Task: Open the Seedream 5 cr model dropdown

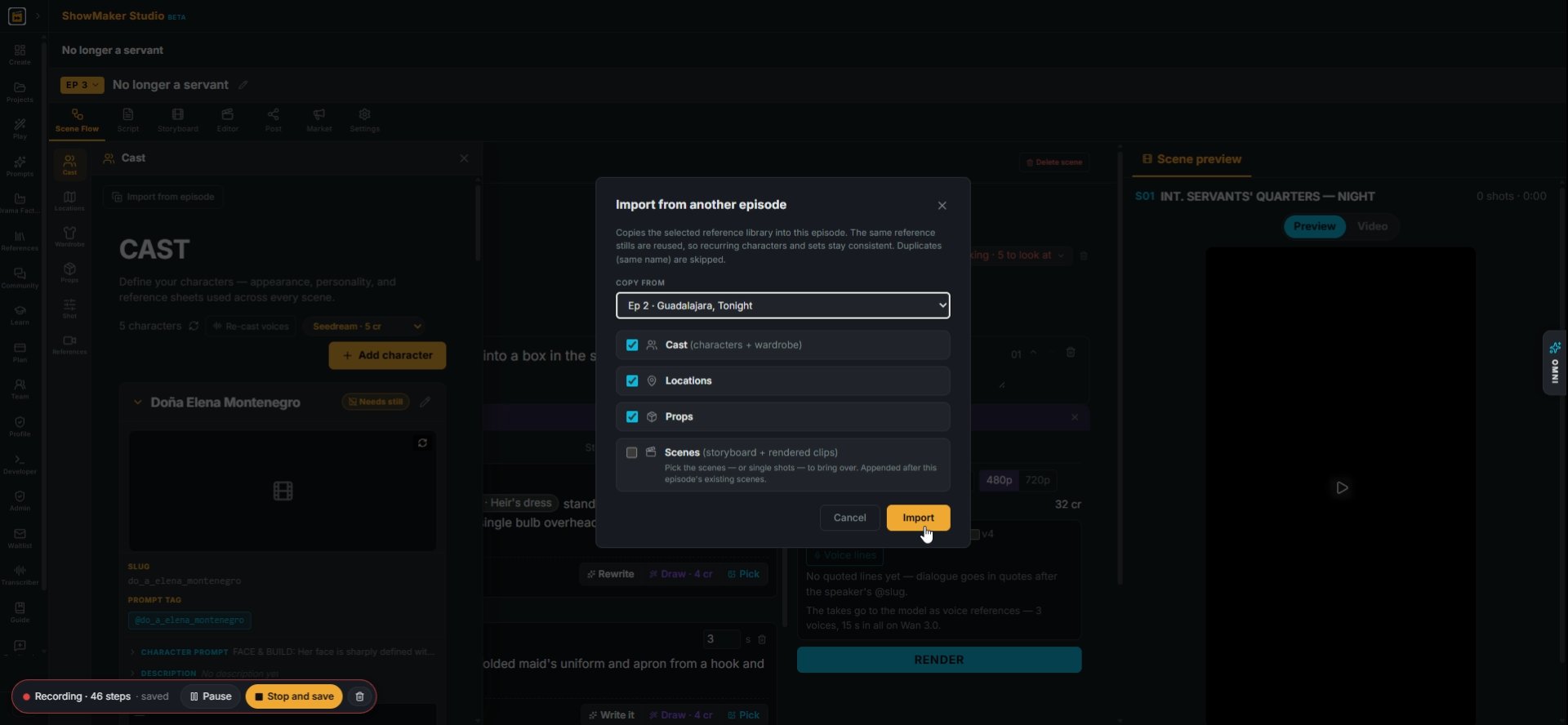Action: (364, 326)
